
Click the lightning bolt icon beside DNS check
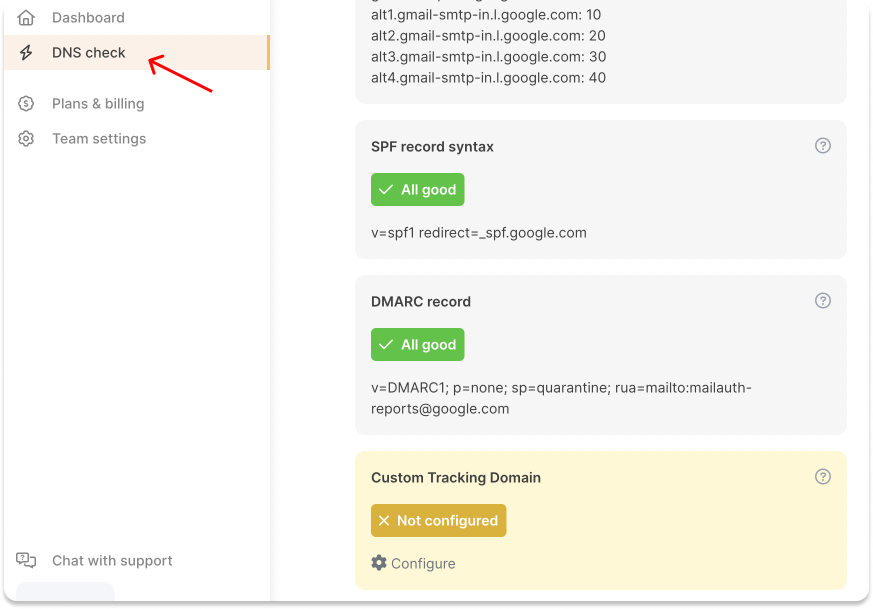[x=25, y=52]
